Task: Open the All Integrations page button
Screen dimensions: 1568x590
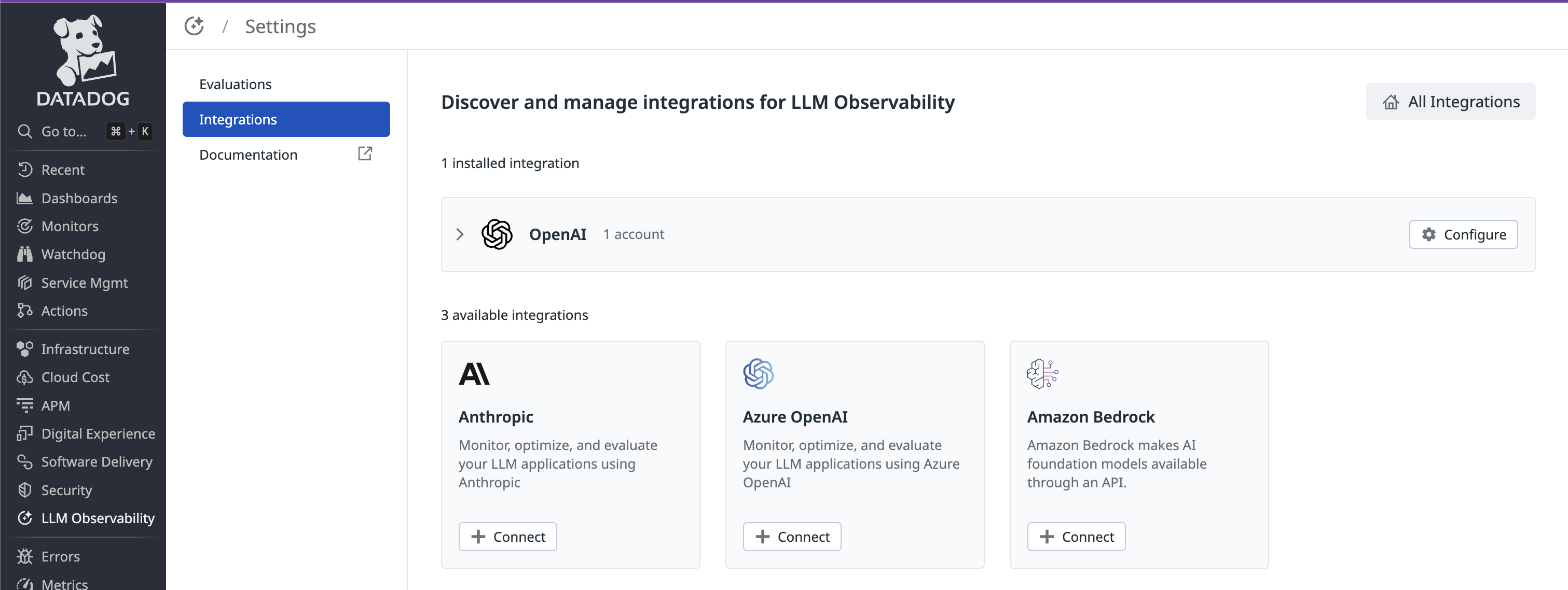Action: 1450,102
